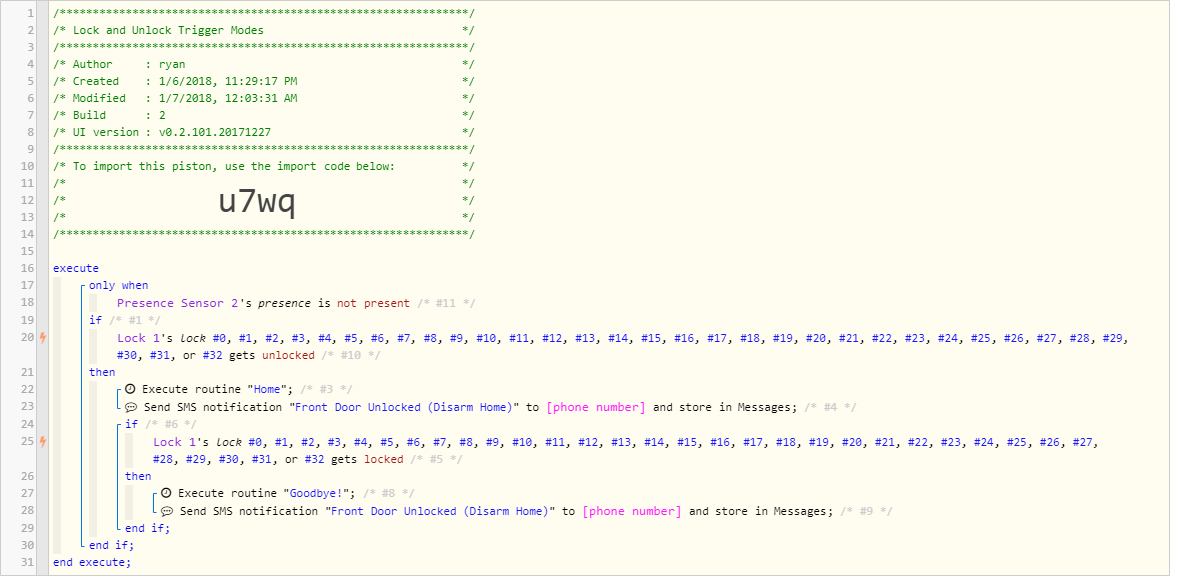The height and width of the screenshot is (584, 1178).
Task: Click the "/* #10 */" comment tag
Action: pos(351,355)
